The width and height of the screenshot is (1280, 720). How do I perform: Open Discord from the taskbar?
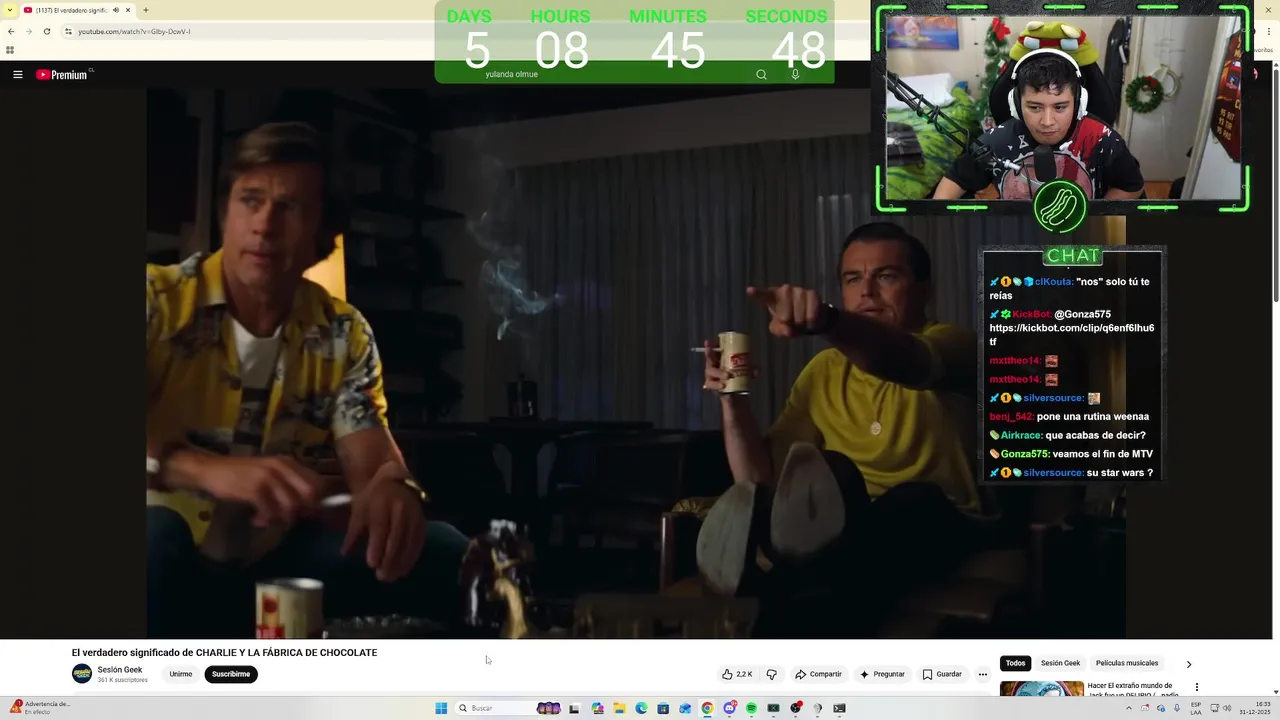coord(729,708)
